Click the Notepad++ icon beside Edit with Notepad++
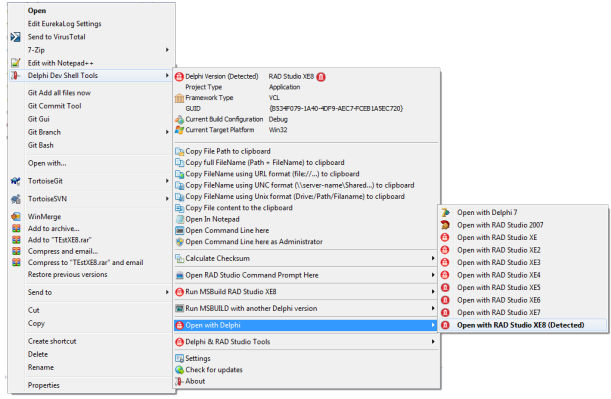This screenshot has height=399, width=611. [16, 63]
